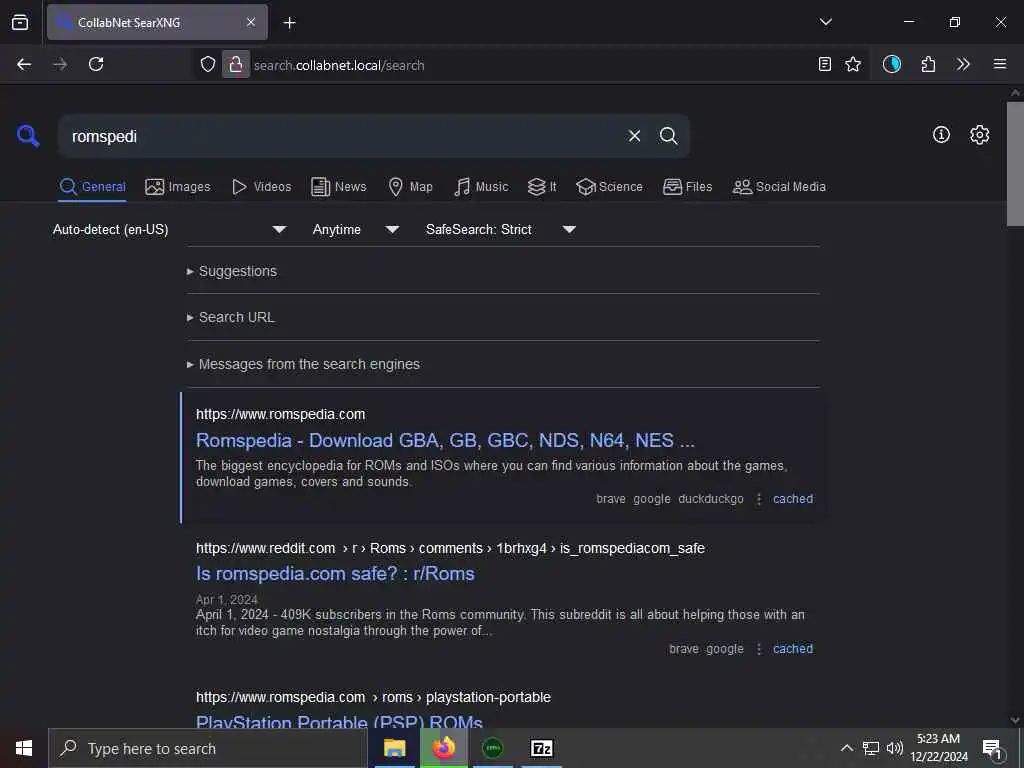The height and width of the screenshot is (768, 1024).
Task: Show hidden system tray icons
Action: (846, 748)
